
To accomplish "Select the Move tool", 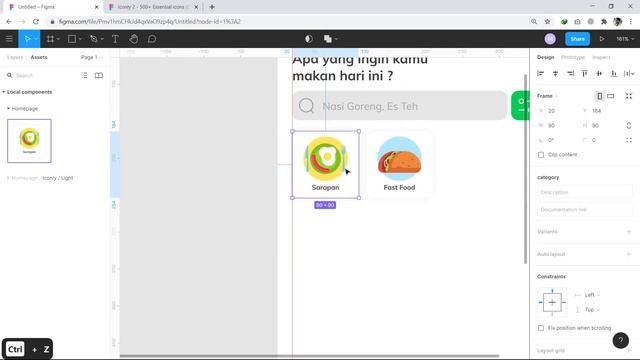I will click(x=27, y=39).
